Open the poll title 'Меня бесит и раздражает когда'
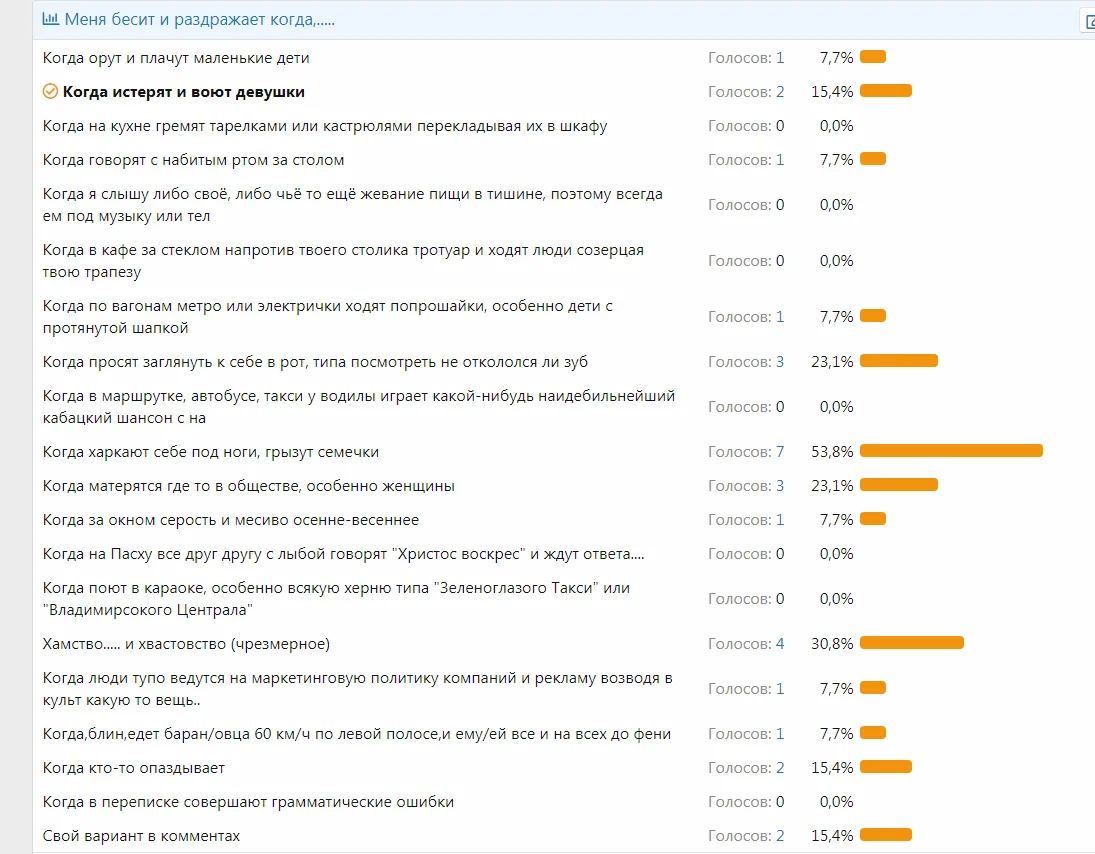 [199, 19]
